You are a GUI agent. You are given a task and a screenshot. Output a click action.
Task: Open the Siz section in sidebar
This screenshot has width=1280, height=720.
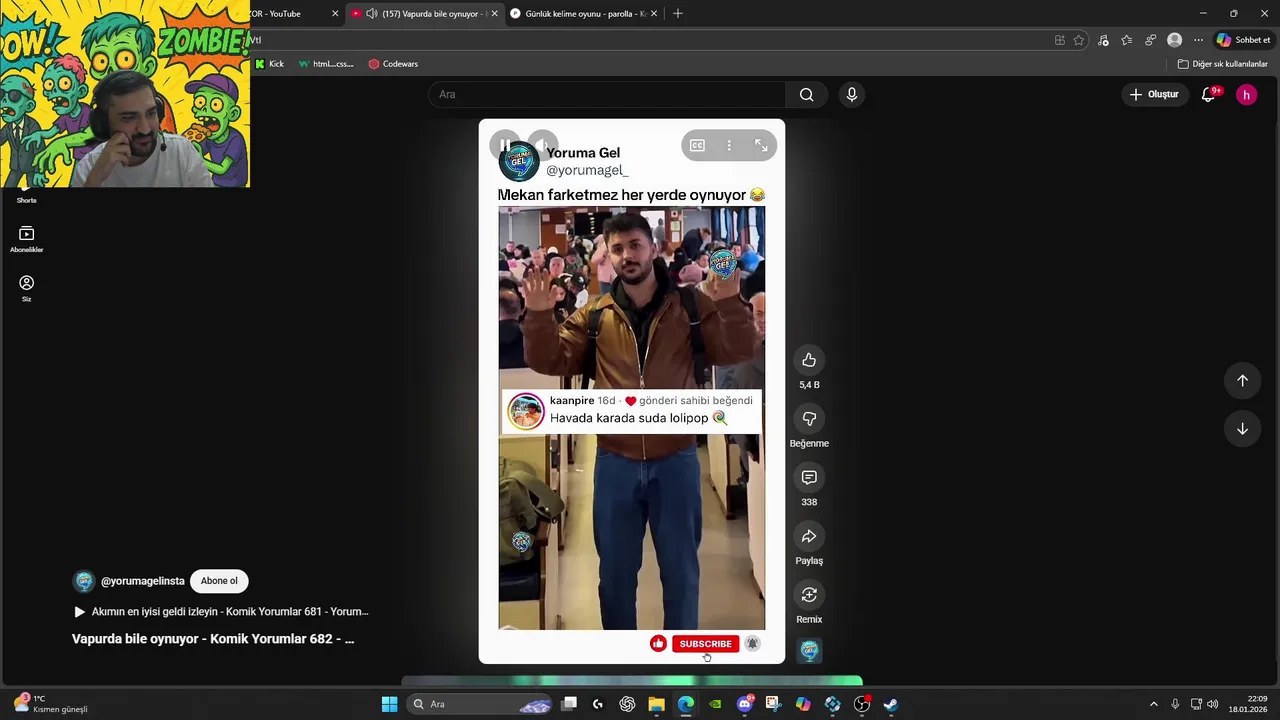coord(27,288)
